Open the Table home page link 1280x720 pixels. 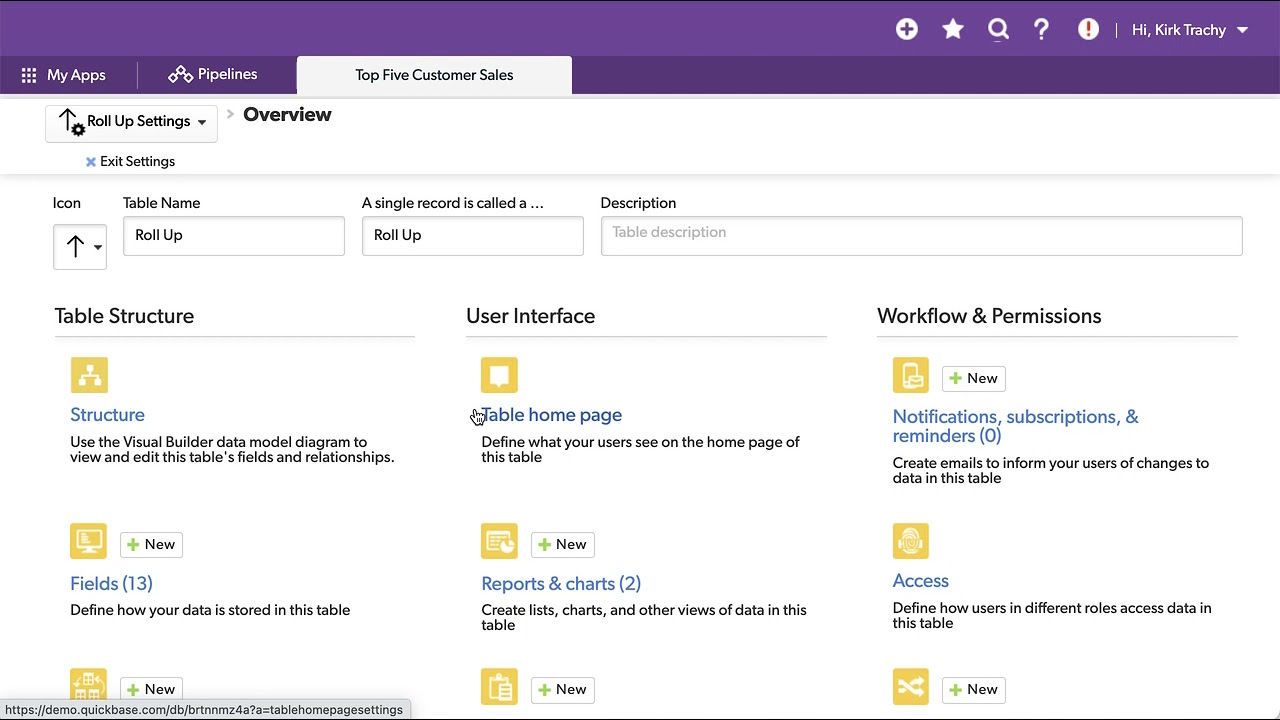tap(552, 415)
